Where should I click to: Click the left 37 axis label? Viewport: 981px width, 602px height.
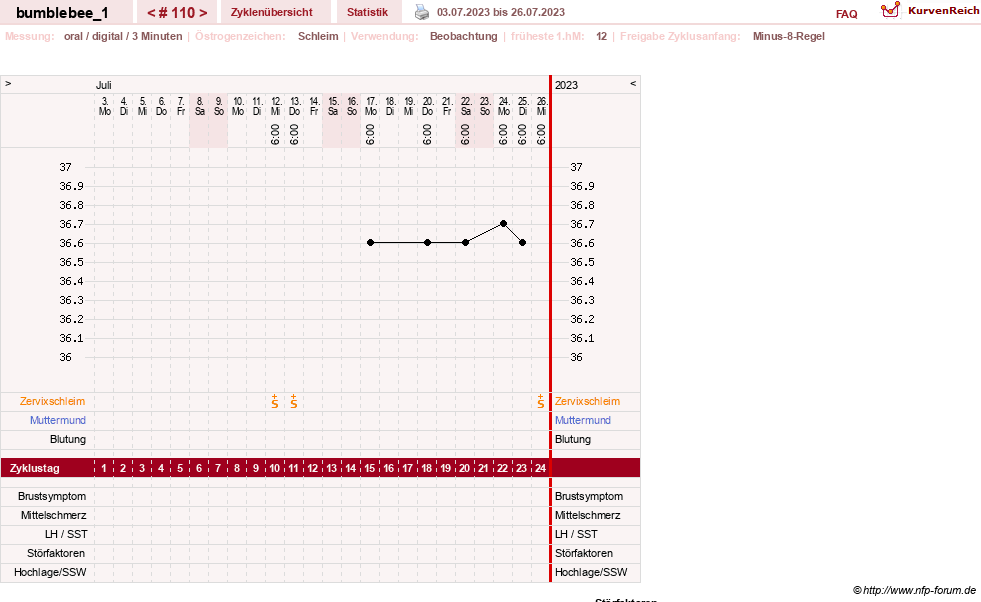65,167
